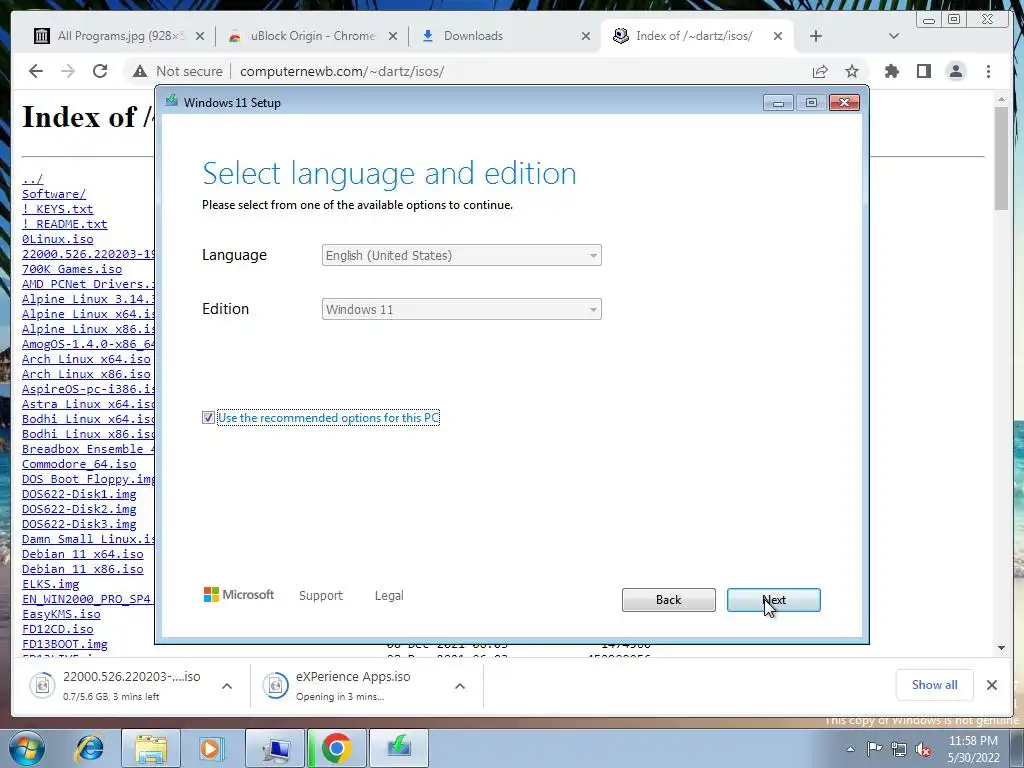Open Windows Media Player from taskbar
1024x768 pixels.
[211, 748]
